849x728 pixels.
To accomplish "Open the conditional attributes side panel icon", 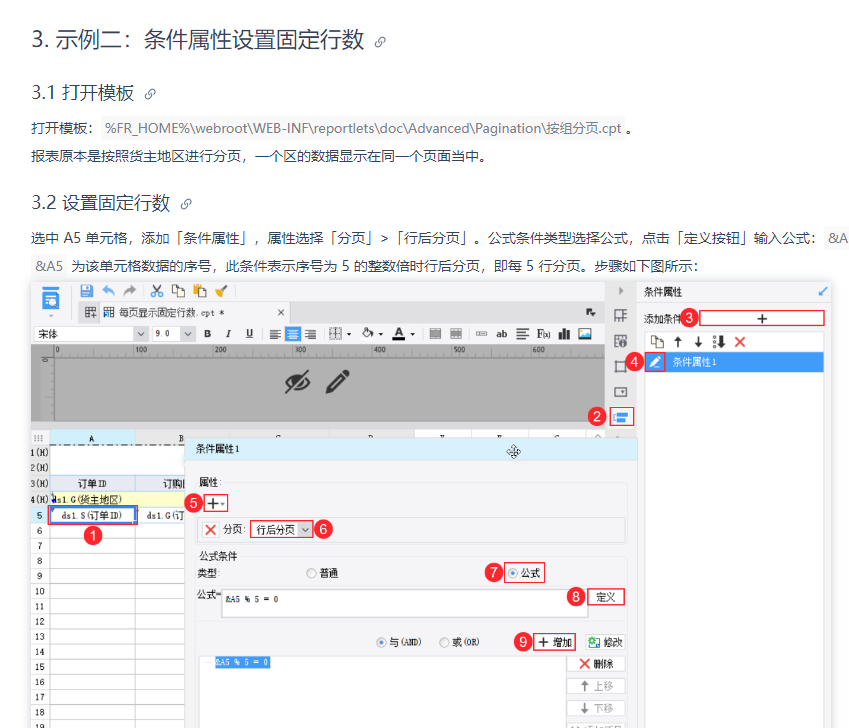I will tap(621, 417).
